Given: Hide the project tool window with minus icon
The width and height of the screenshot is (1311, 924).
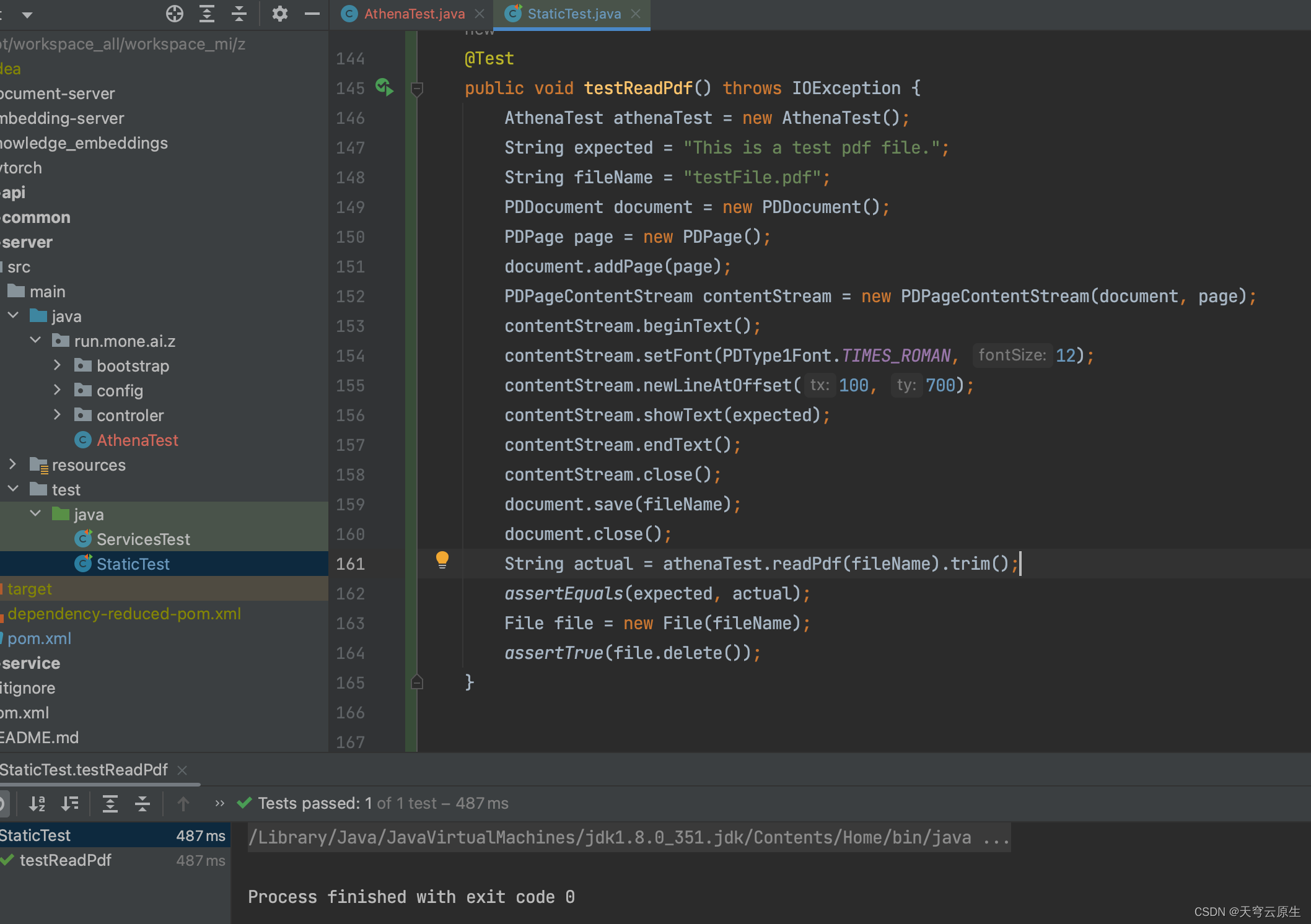Looking at the screenshot, I should (312, 14).
